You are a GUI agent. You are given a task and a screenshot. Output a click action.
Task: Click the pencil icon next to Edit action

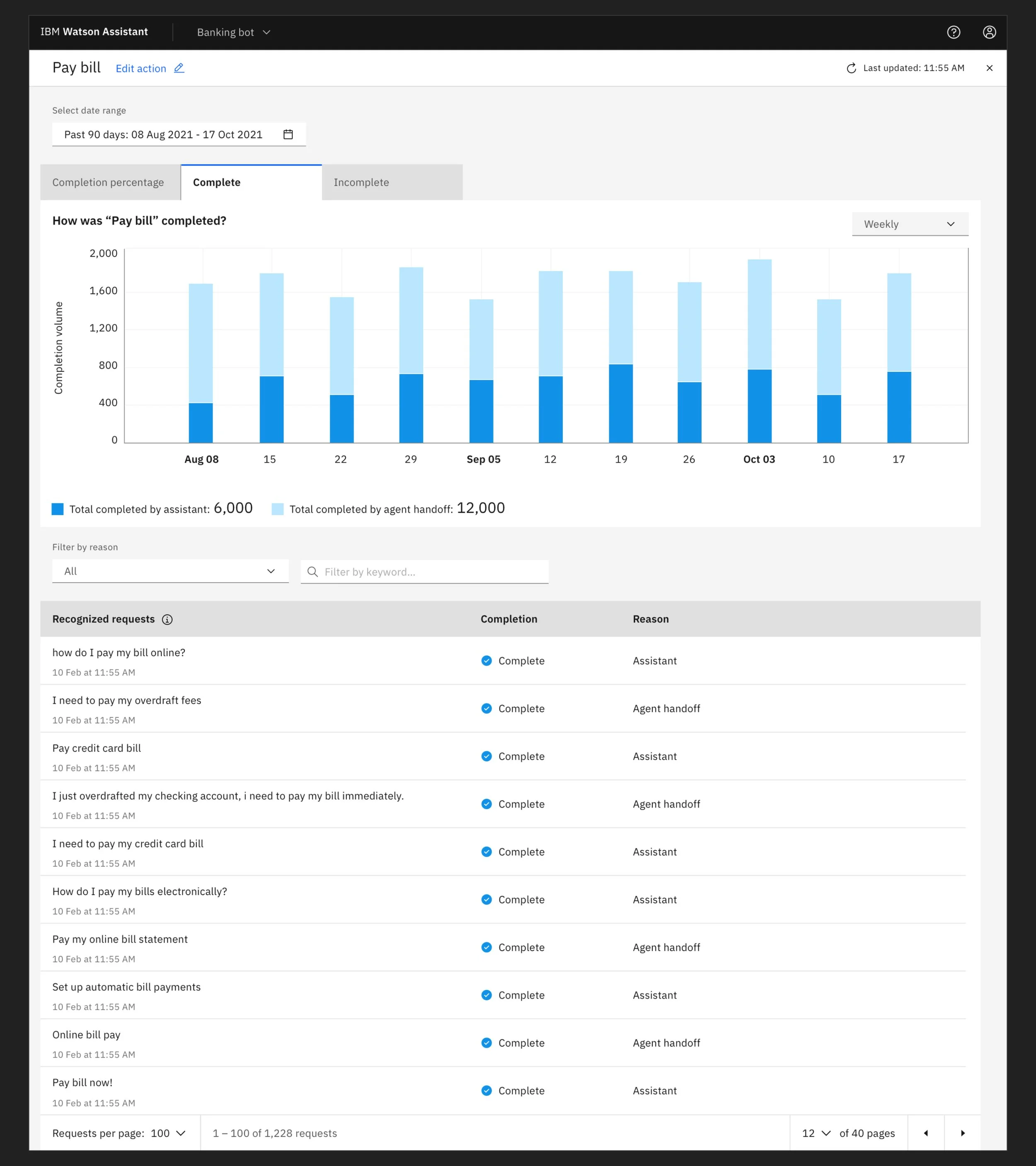(179, 68)
